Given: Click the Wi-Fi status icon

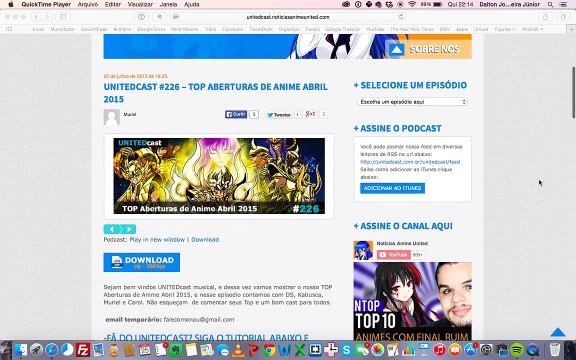Looking at the screenshot, I should coord(412,4).
